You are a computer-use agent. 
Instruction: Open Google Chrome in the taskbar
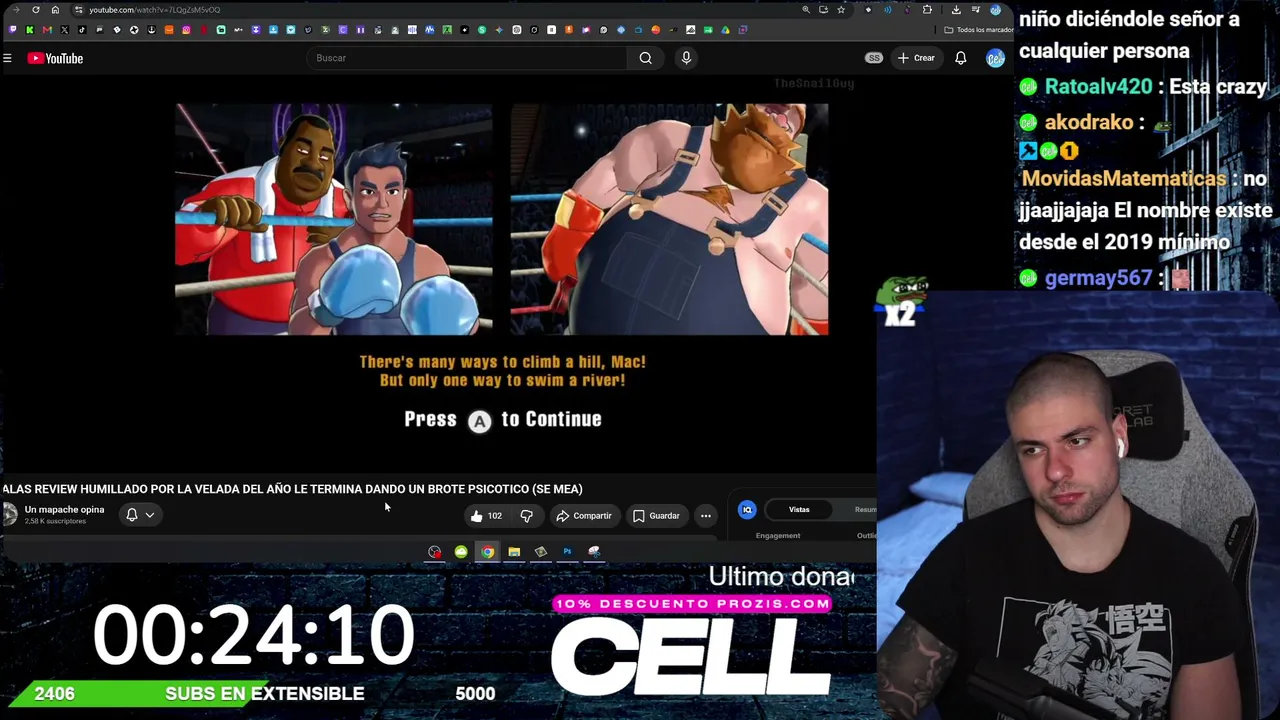(487, 552)
